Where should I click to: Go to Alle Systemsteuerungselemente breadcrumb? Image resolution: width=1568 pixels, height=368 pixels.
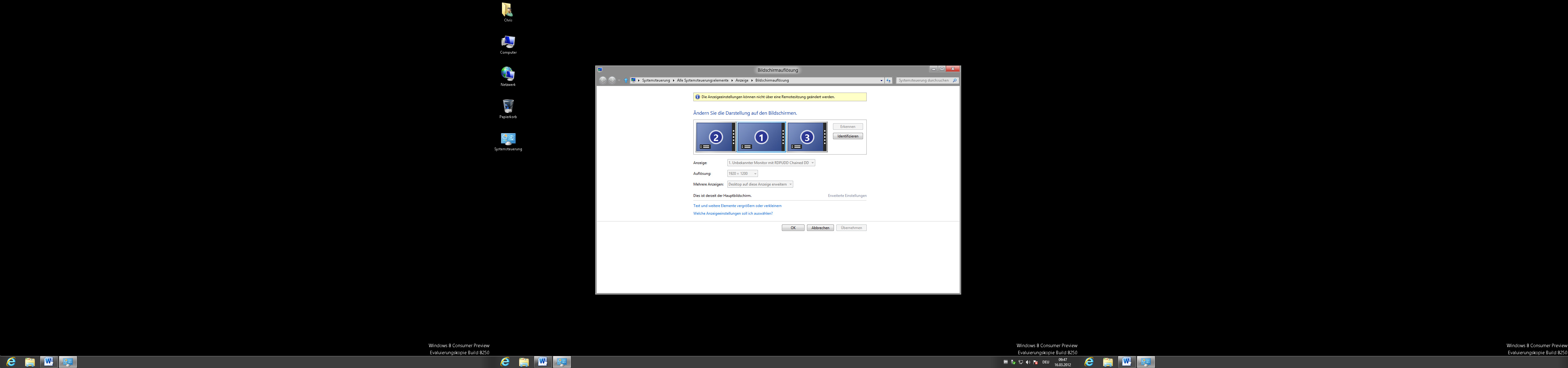click(703, 80)
